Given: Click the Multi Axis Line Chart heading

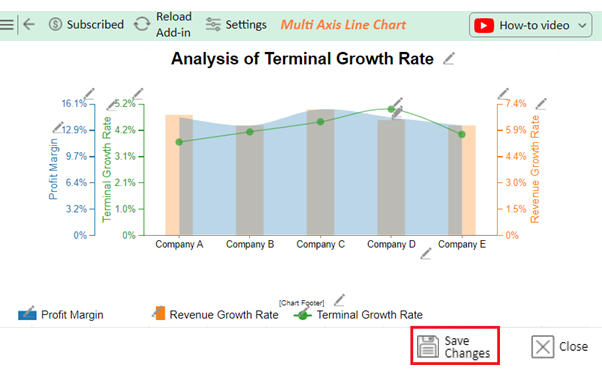Looking at the screenshot, I should tap(343, 25).
